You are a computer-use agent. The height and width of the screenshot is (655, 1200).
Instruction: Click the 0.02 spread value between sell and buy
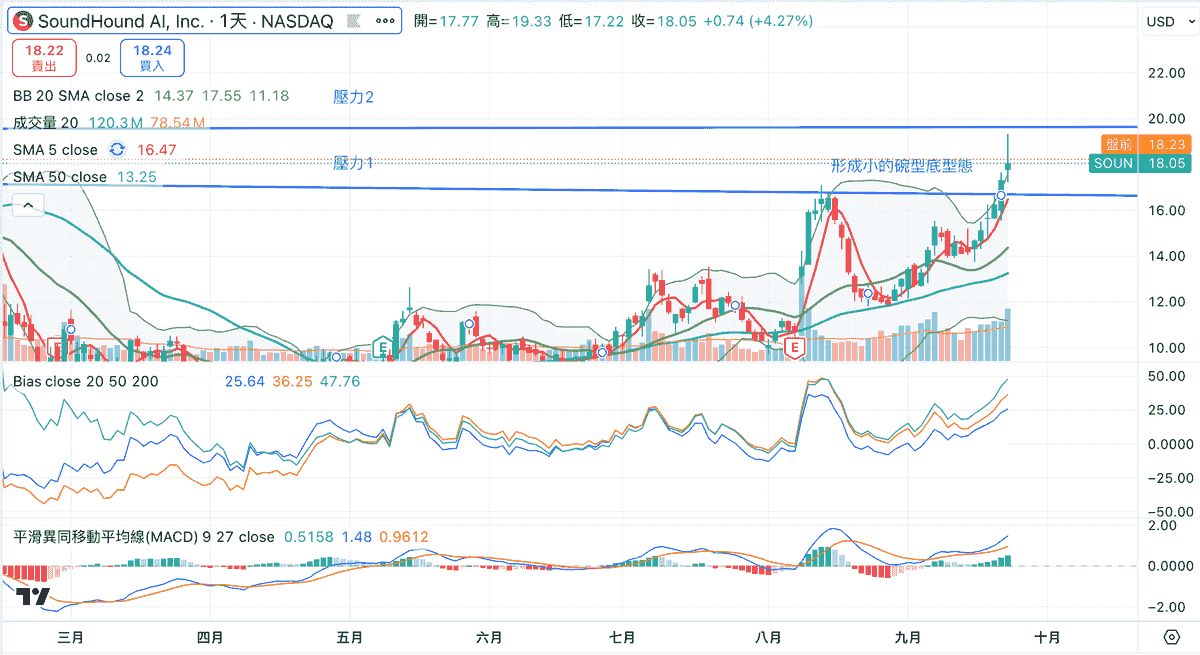coord(98,58)
